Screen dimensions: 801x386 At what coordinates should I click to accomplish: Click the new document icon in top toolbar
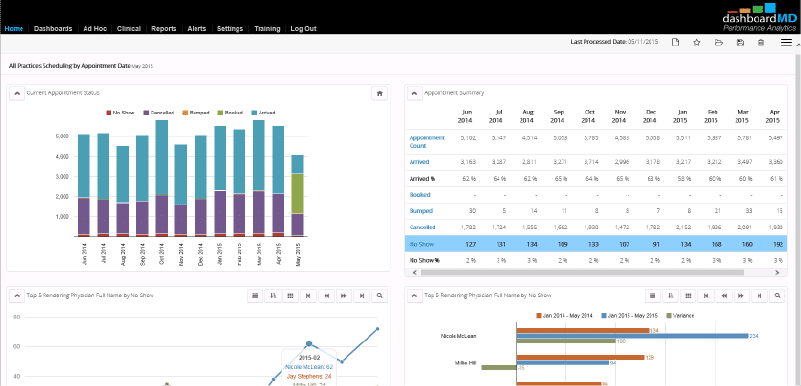pos(675,42)
